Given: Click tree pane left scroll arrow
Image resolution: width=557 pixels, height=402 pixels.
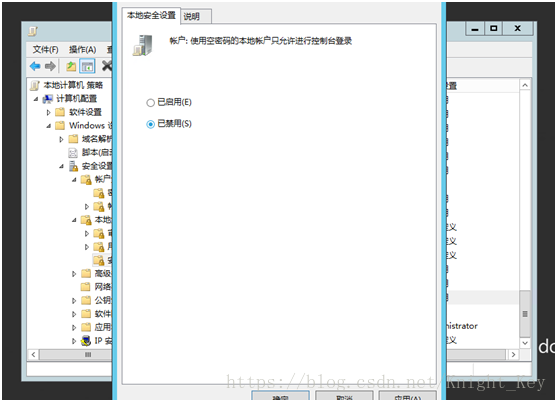Looking at the screenshot, I should pos(33,354).
